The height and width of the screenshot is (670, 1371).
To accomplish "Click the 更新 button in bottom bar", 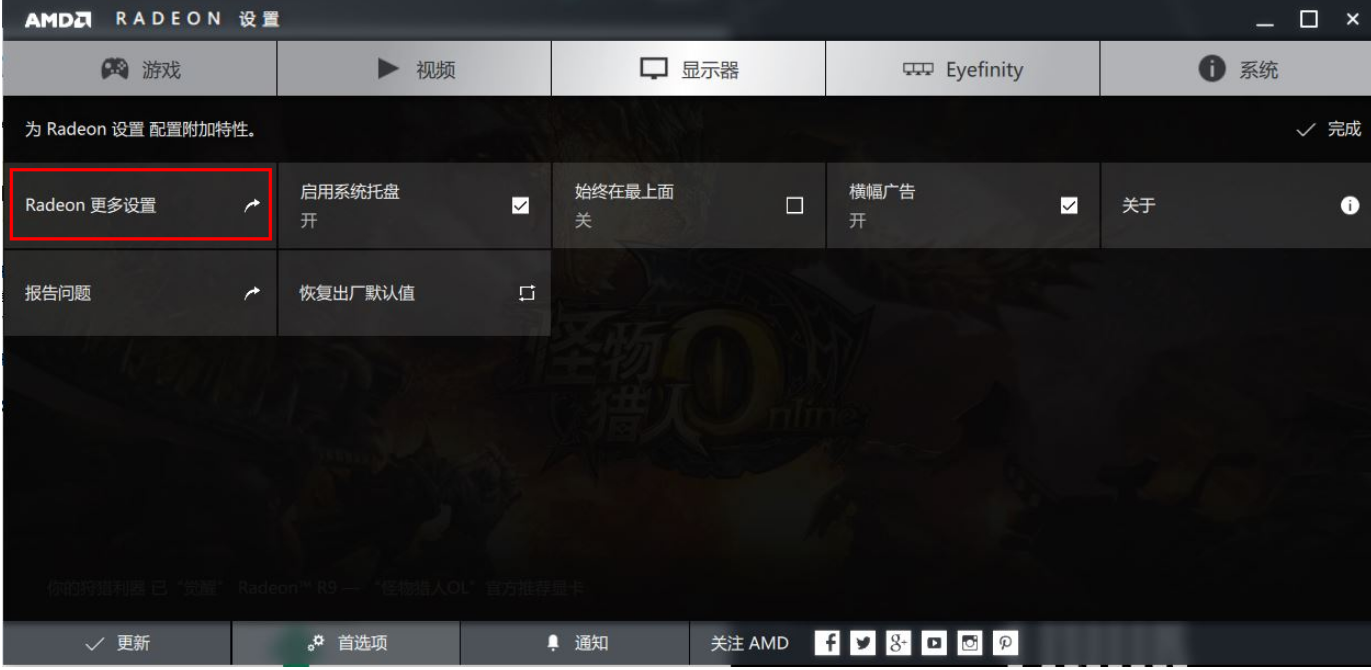I will (117, 643).
